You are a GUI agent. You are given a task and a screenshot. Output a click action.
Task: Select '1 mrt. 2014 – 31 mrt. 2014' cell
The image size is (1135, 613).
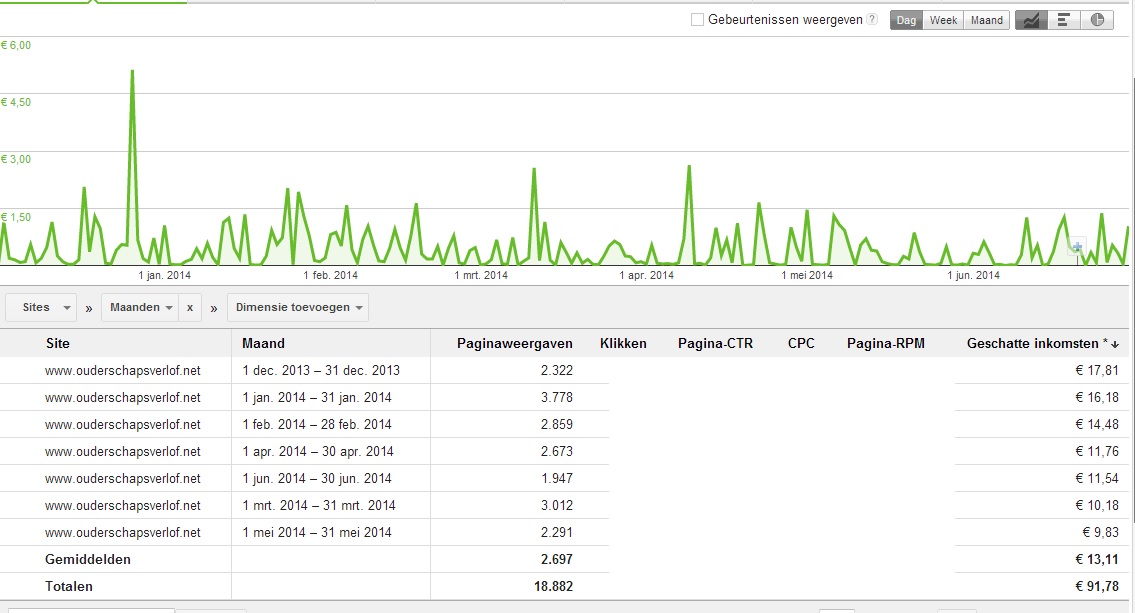pos(318,506)
